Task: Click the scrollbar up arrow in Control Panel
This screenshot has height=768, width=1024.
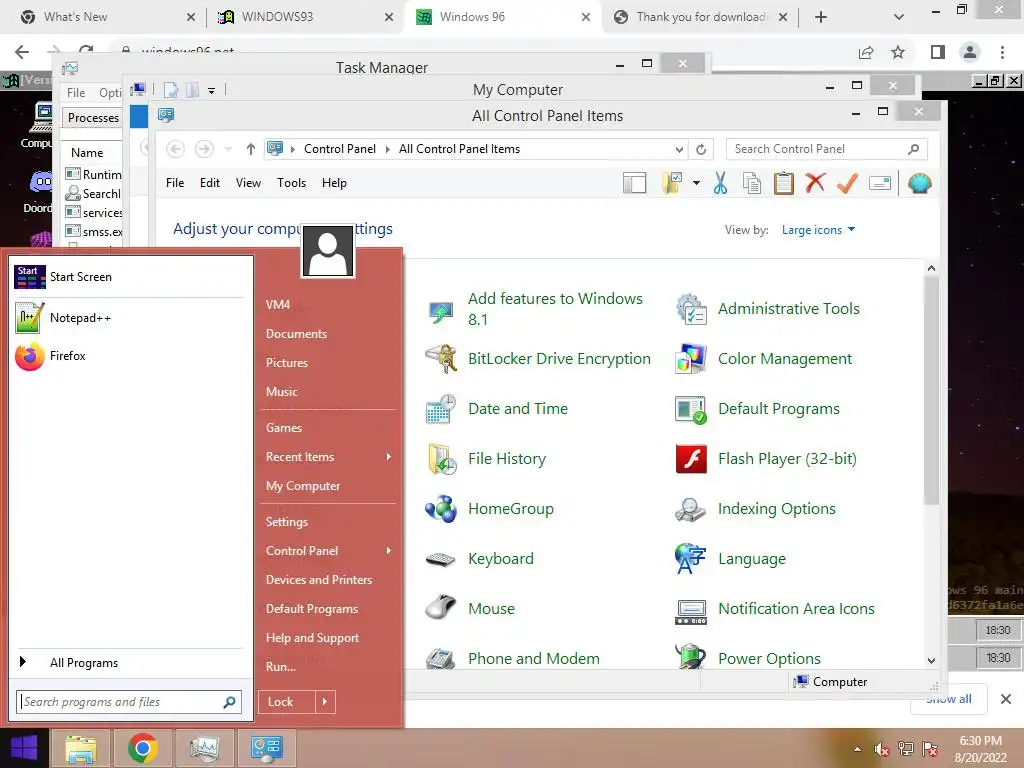Action: pyautogui.click(x=931, y=268)
